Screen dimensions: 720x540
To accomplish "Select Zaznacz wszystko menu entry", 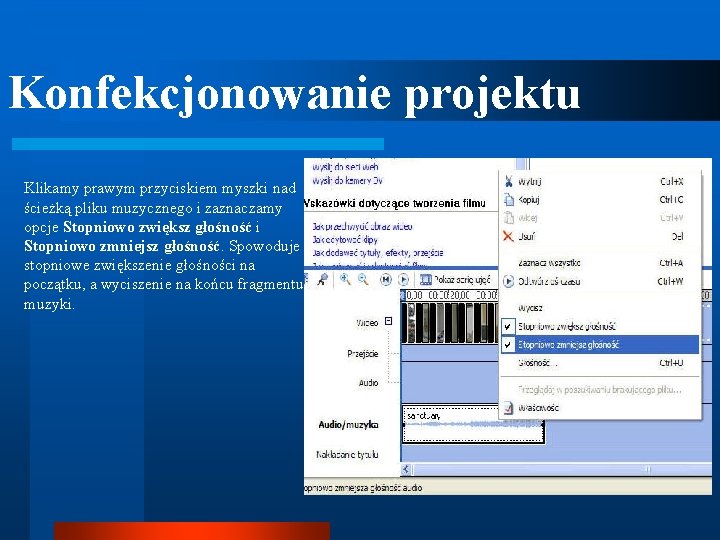I will 549,263.
